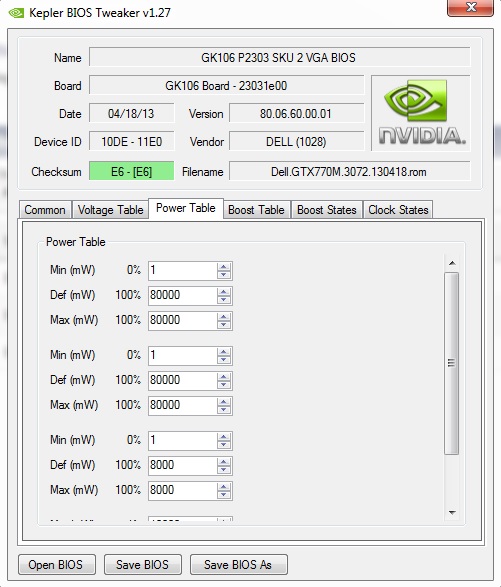Click the Save BIOS button
The height and width of the screenshot is (587, 501).
[143, 564]
